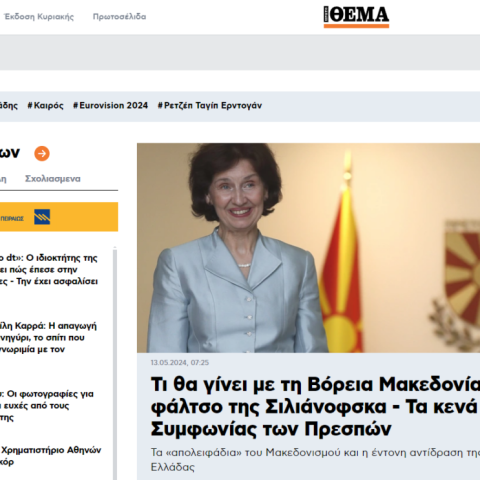
Task: Switch to the Σχολιασμενα tab
Action: 53,179
